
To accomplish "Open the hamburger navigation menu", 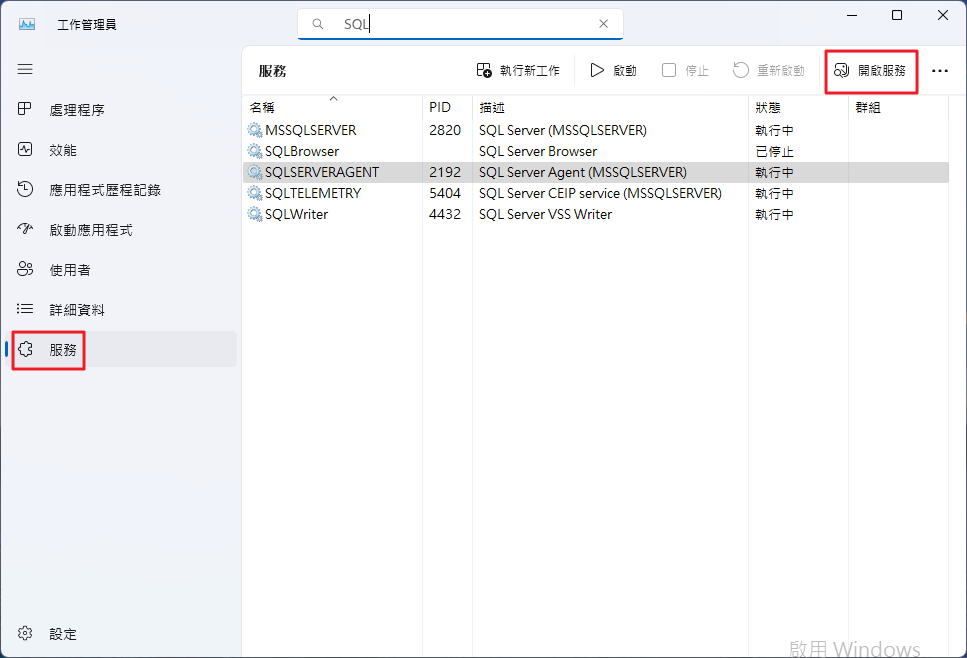I will point(25,69).
